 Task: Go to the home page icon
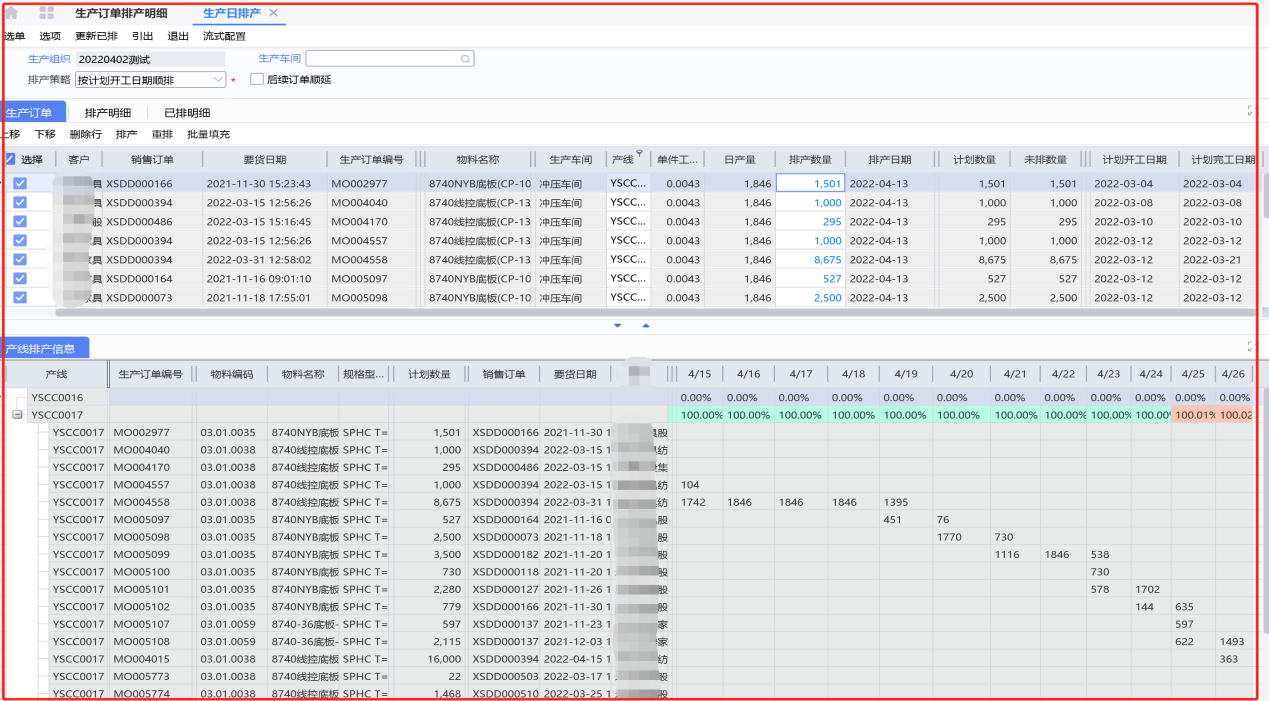(12, 13)
